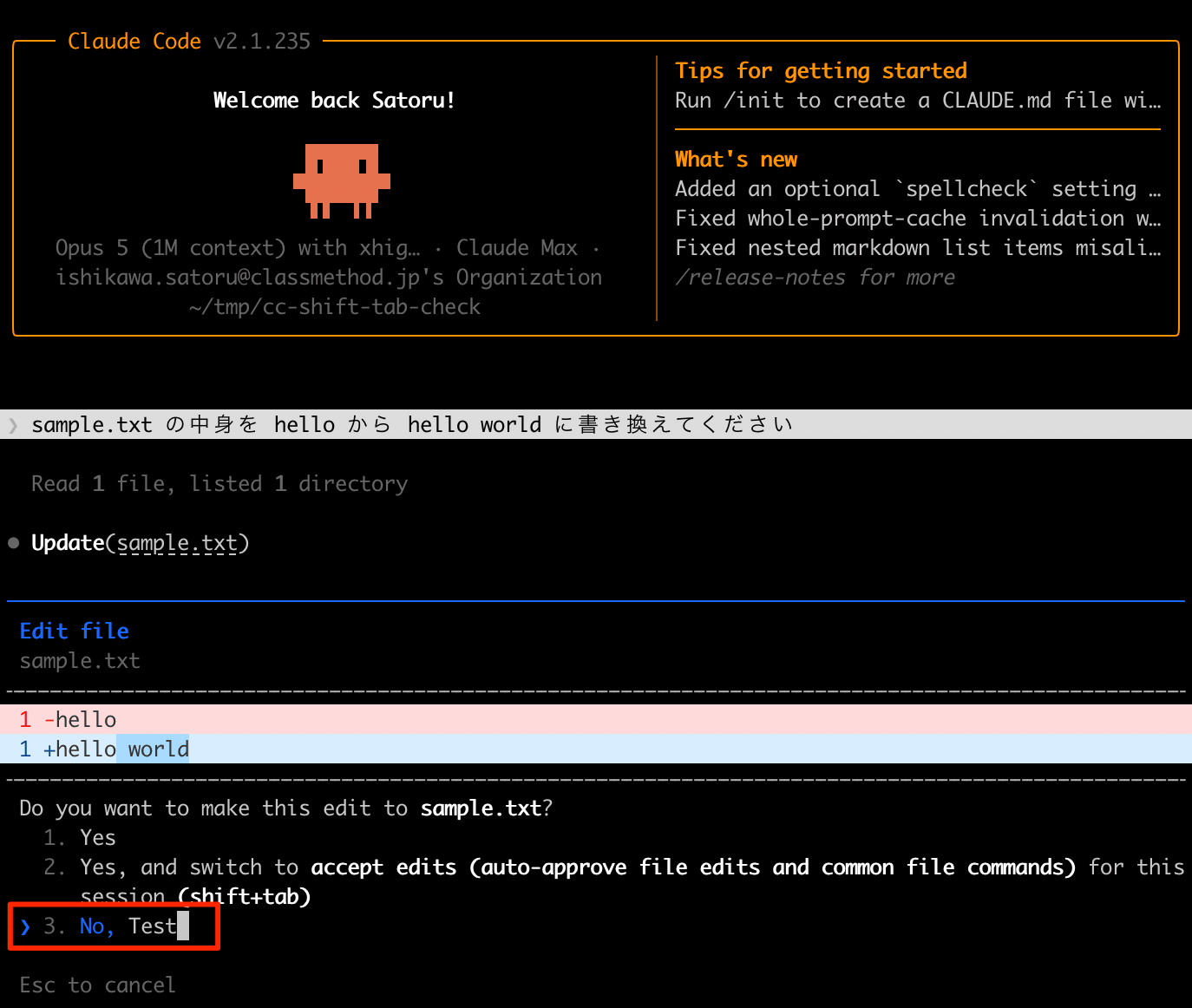Click the user prompt text about sample.txt
The width and height of the screenshot is (1192, 1008).
[x=412, y=425]
